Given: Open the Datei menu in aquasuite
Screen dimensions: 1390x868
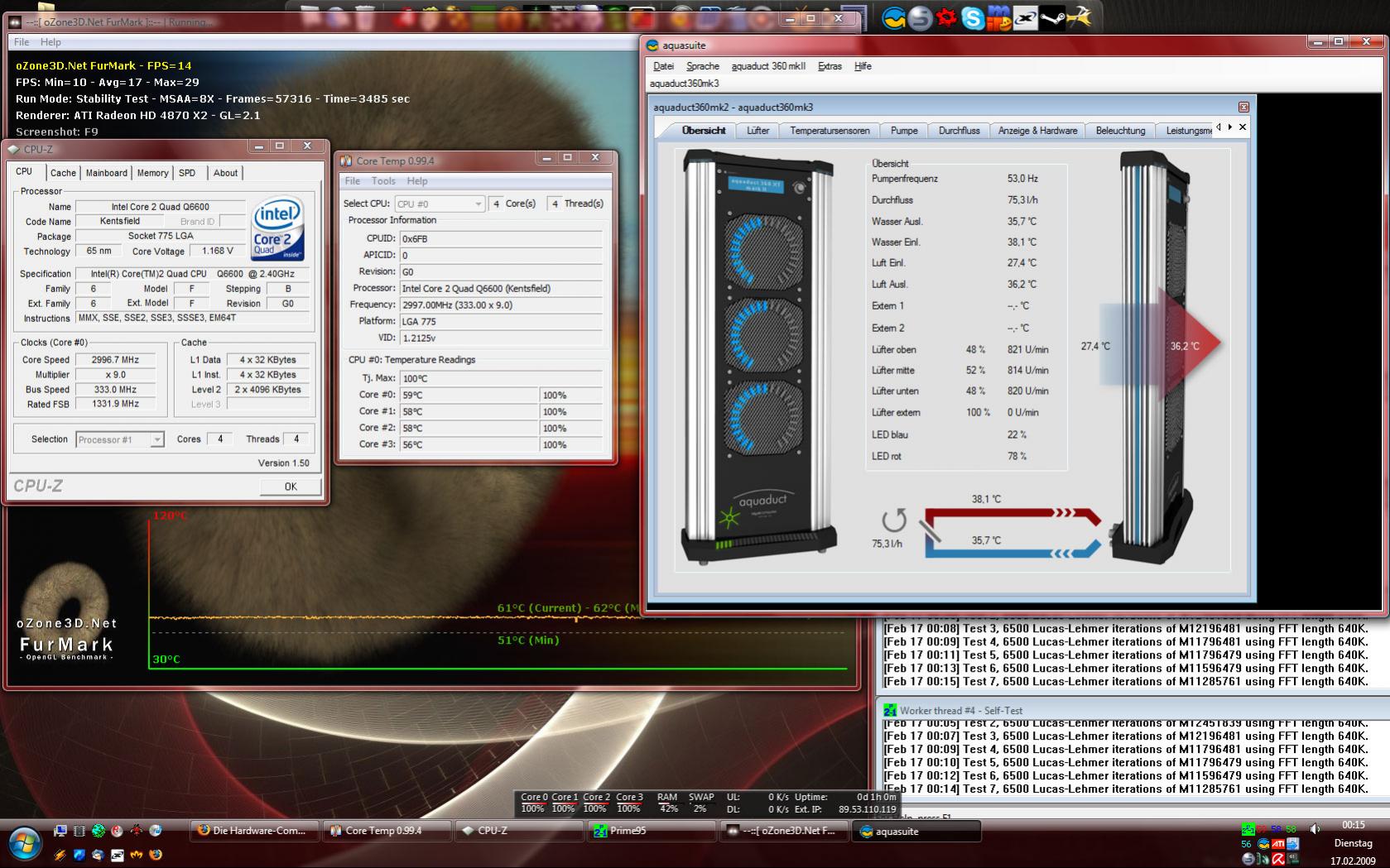Looking at the screenshot, I should tap(664, 66).
